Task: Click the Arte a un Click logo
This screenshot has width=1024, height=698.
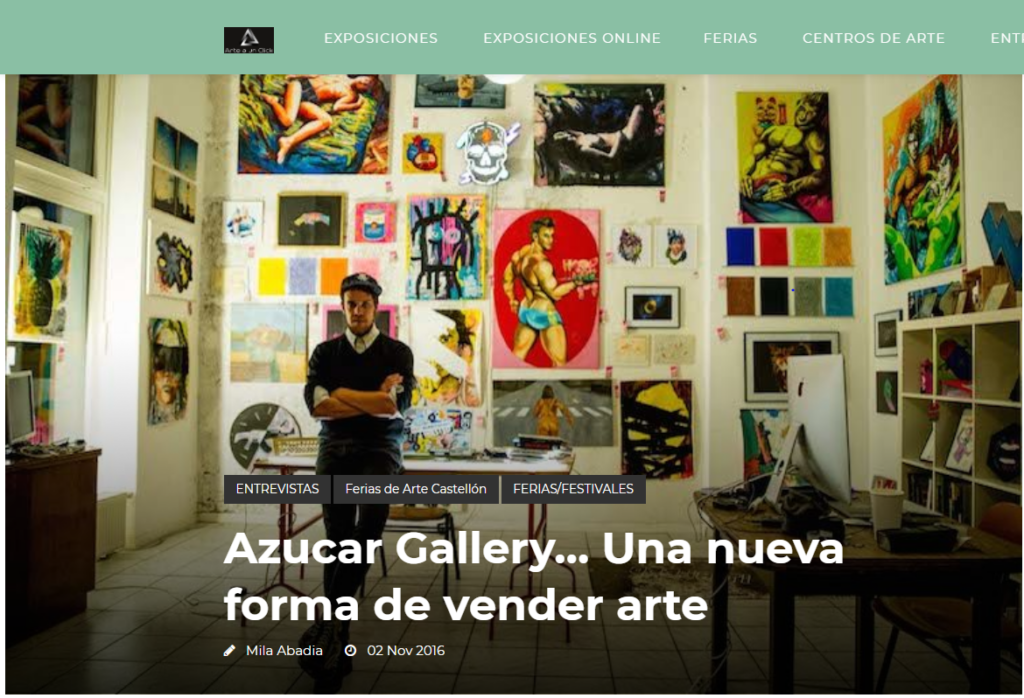Action: [x=249, y=40]
